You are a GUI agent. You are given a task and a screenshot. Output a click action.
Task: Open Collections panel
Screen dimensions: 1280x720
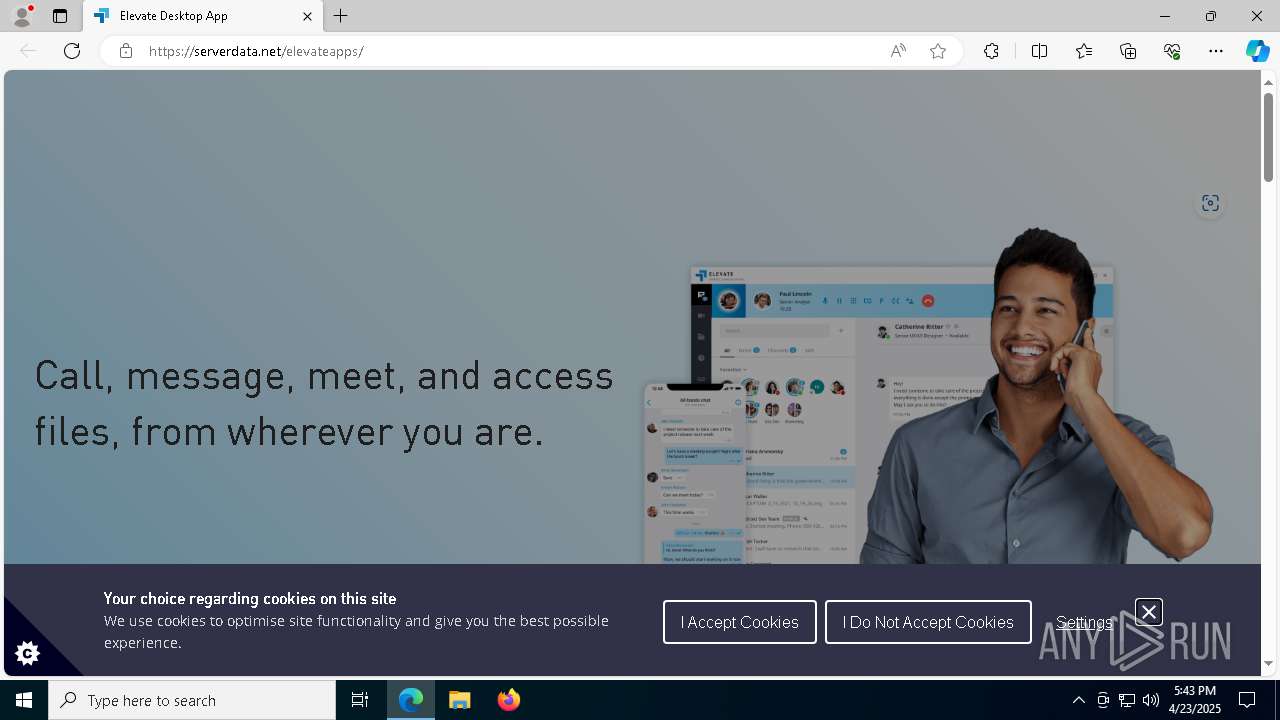point(1128,51)
